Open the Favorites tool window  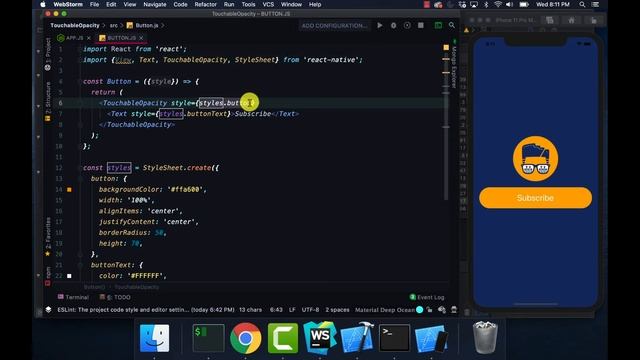(48, 236)
